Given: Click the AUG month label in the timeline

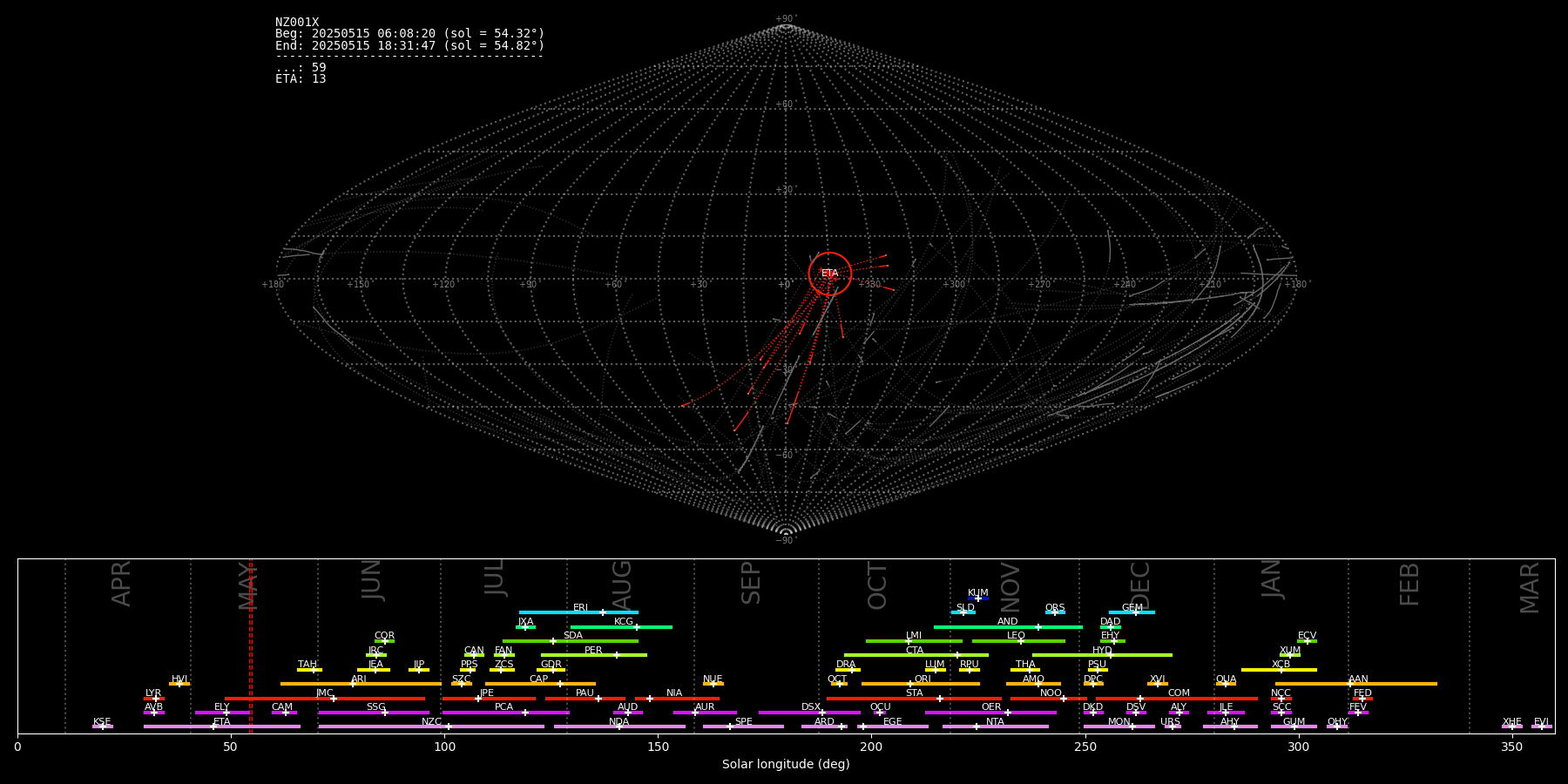Looking at the screenshot, I should pyautogui.click(x=621, y=584).
